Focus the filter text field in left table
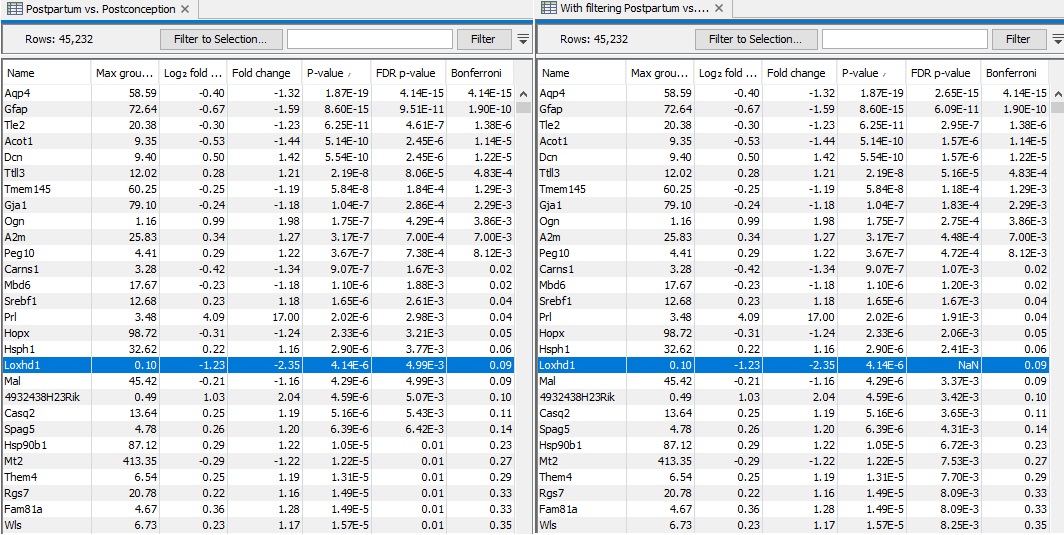 pyautogui.click(x=370, y=39)
